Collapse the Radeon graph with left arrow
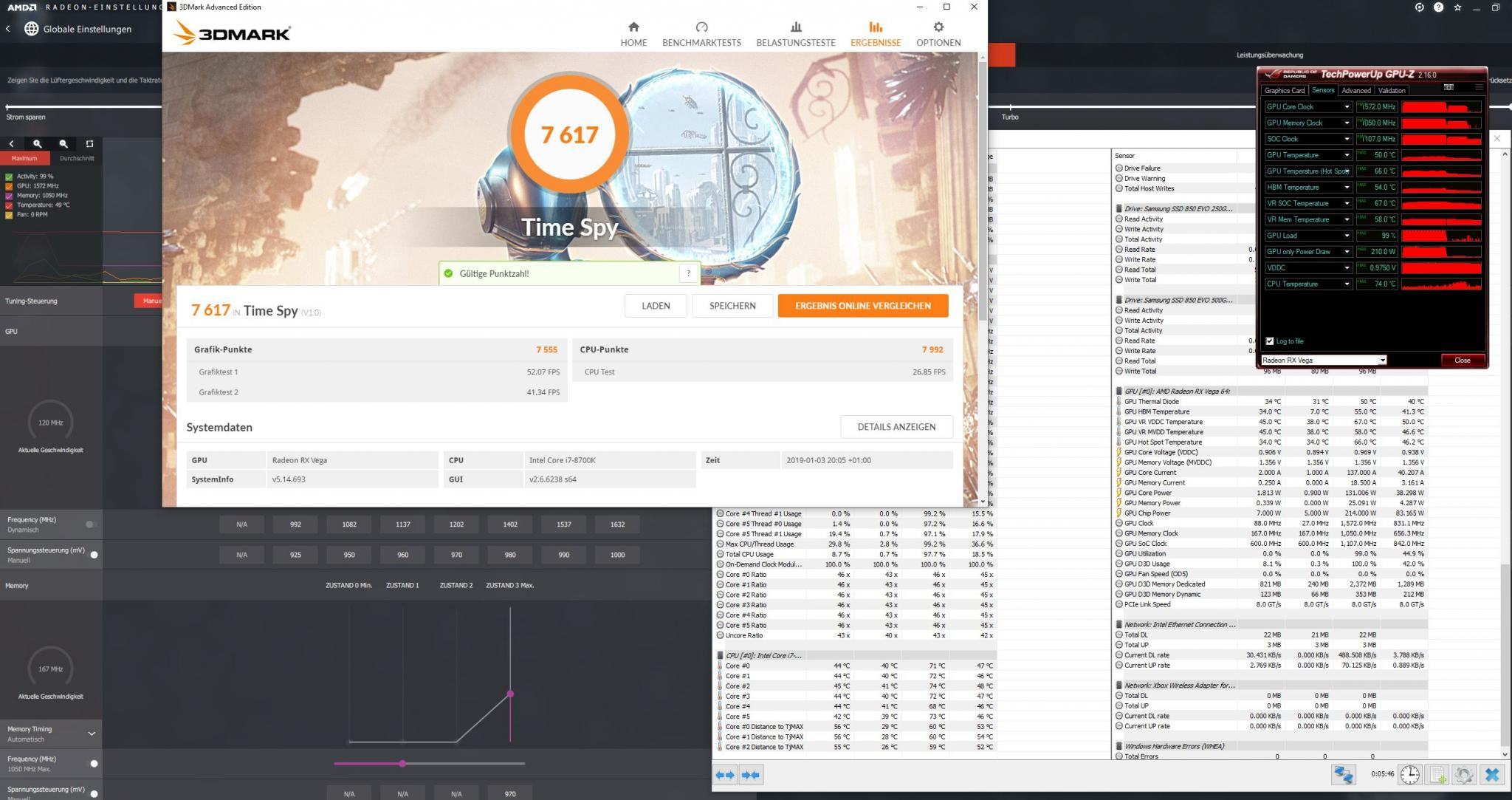This screenshot has height=800, width=1512. pyautogui.click(x=11, y=143)
